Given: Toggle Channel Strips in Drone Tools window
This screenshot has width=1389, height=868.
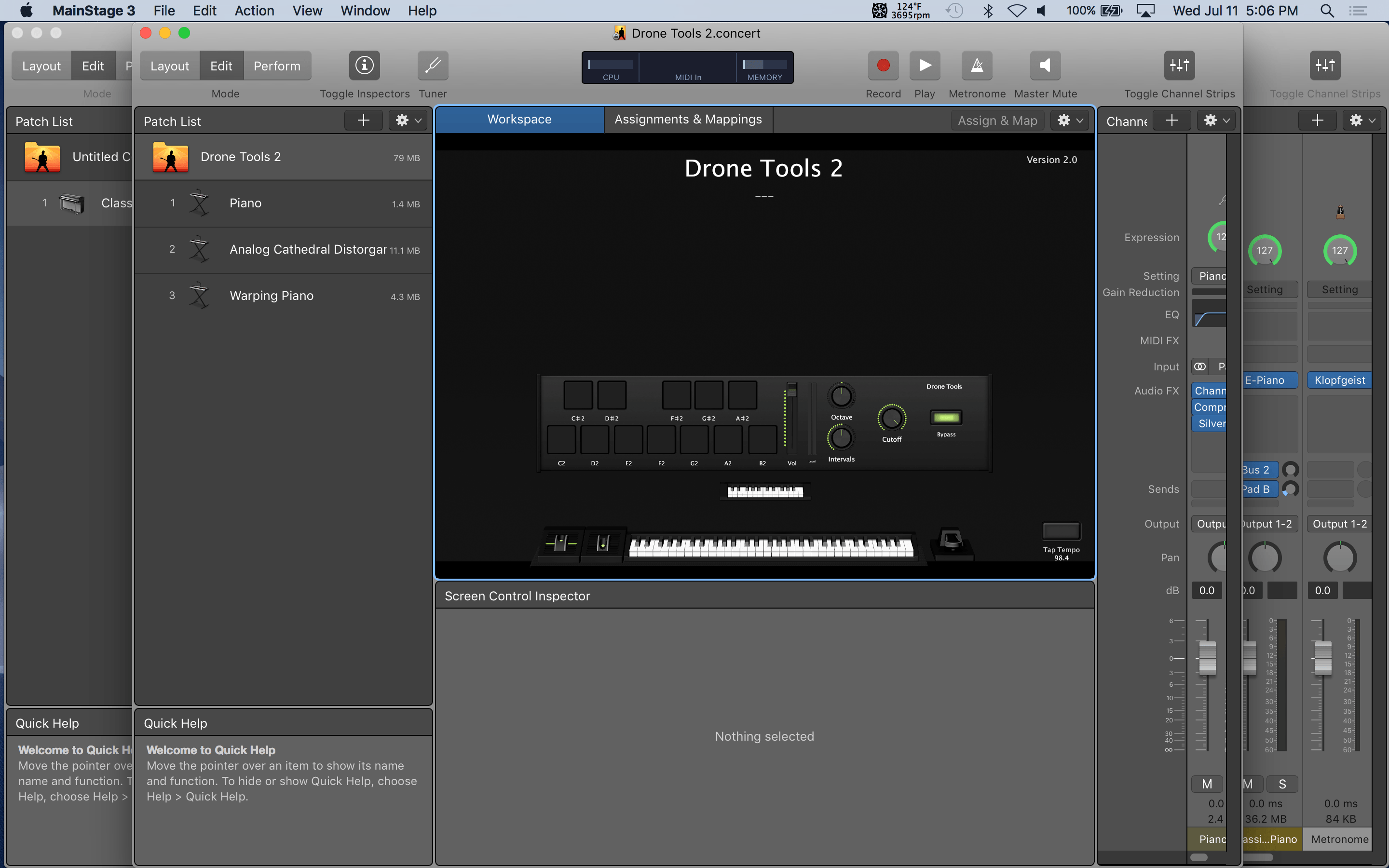Looking at the screenshot, I should pos(1180,66).
